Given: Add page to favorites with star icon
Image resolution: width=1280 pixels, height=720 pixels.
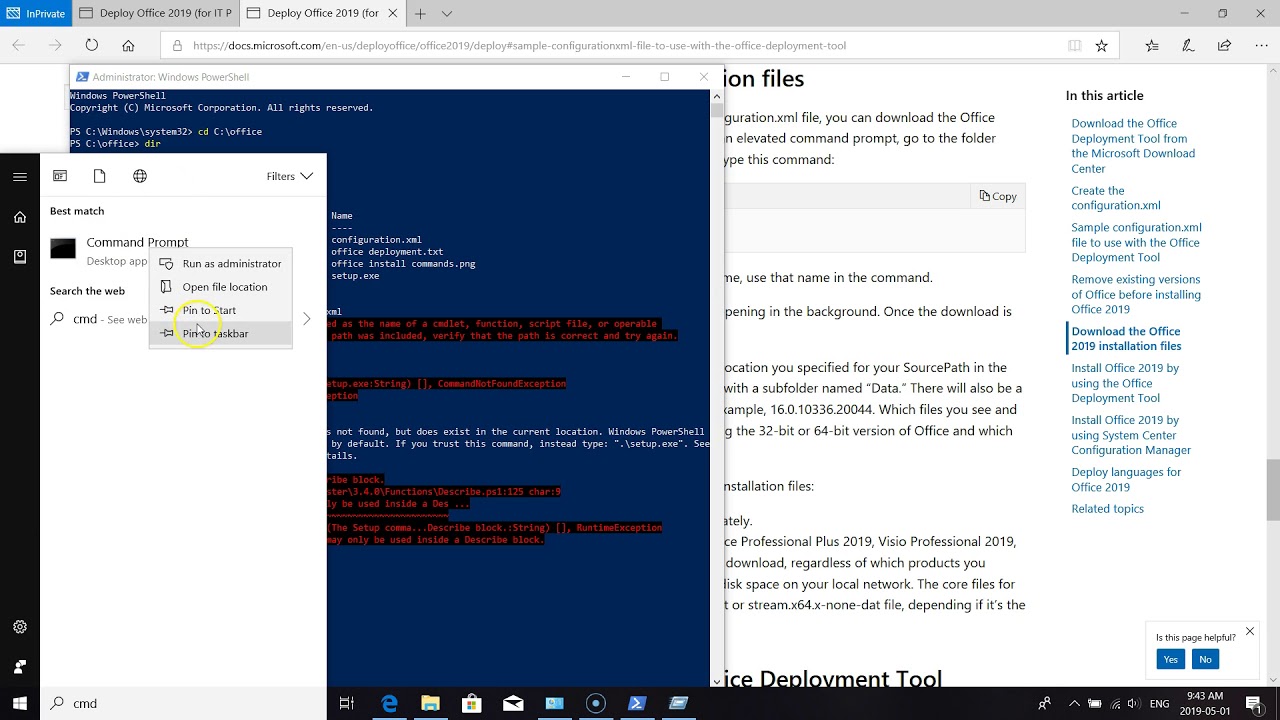Looking at the screenshot, I should coord(1101,45).
